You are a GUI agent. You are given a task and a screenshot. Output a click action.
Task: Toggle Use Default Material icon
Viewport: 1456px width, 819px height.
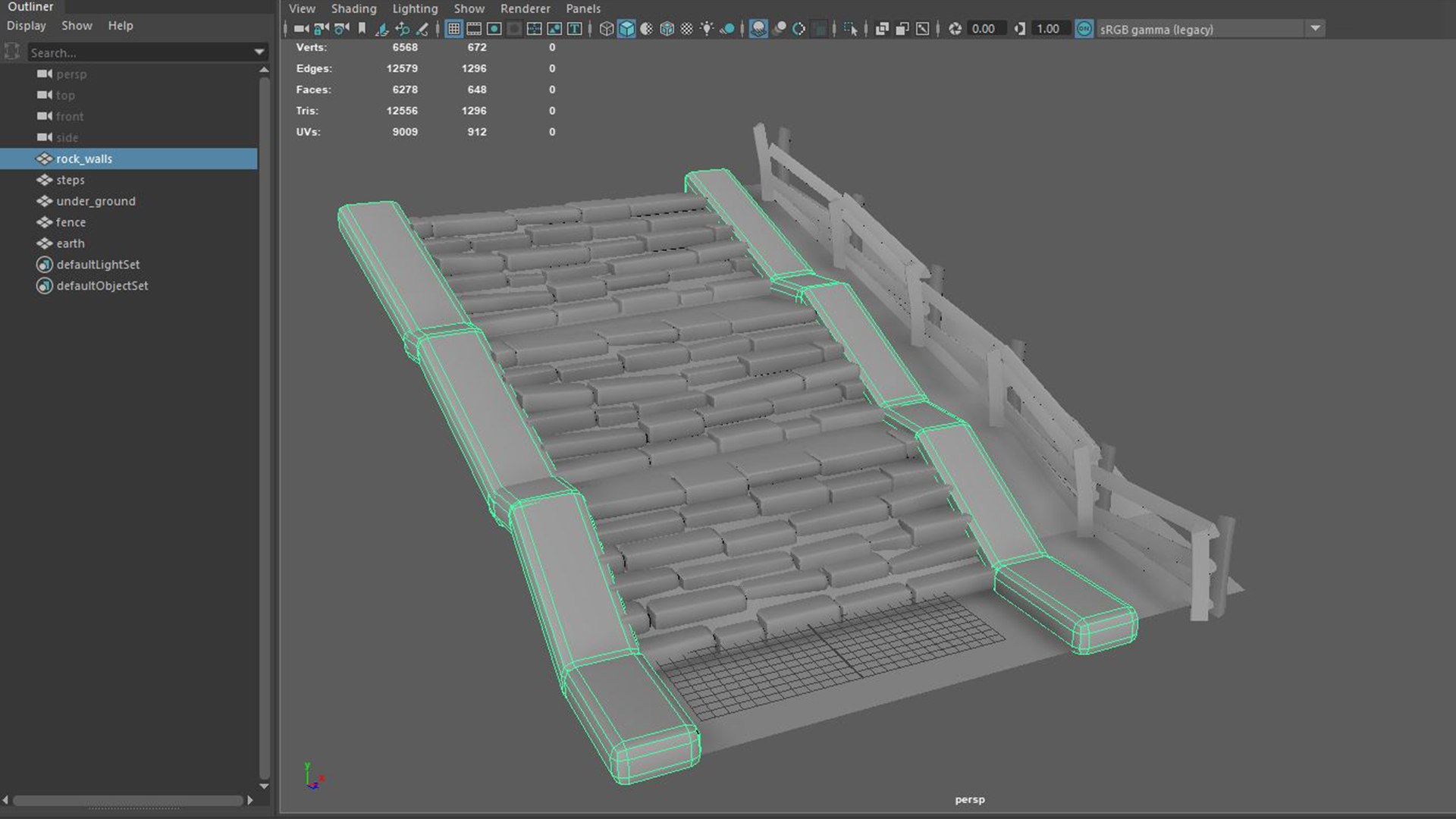646,29
